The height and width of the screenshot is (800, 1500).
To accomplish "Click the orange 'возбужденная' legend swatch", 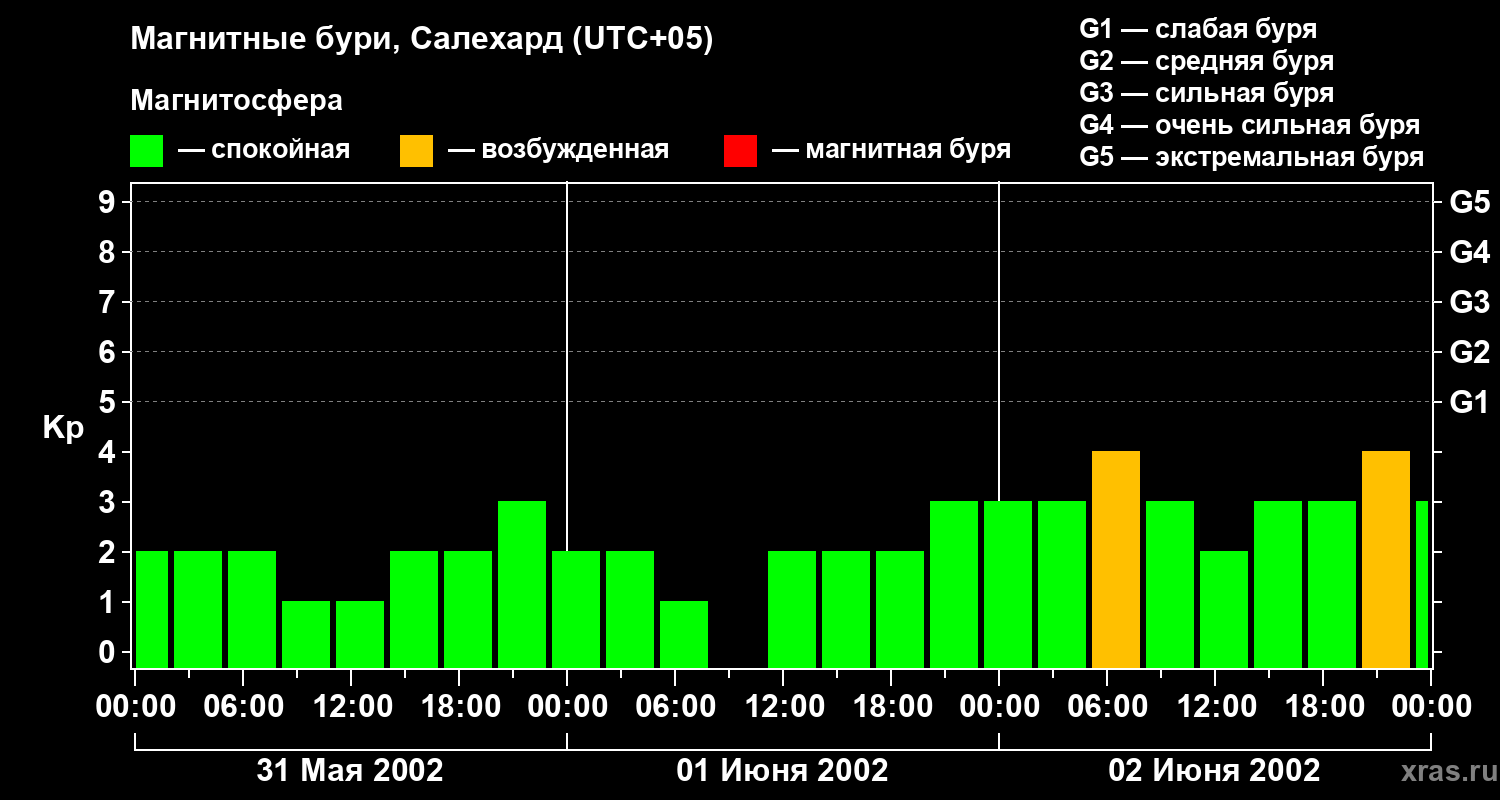I will point(416,151).
